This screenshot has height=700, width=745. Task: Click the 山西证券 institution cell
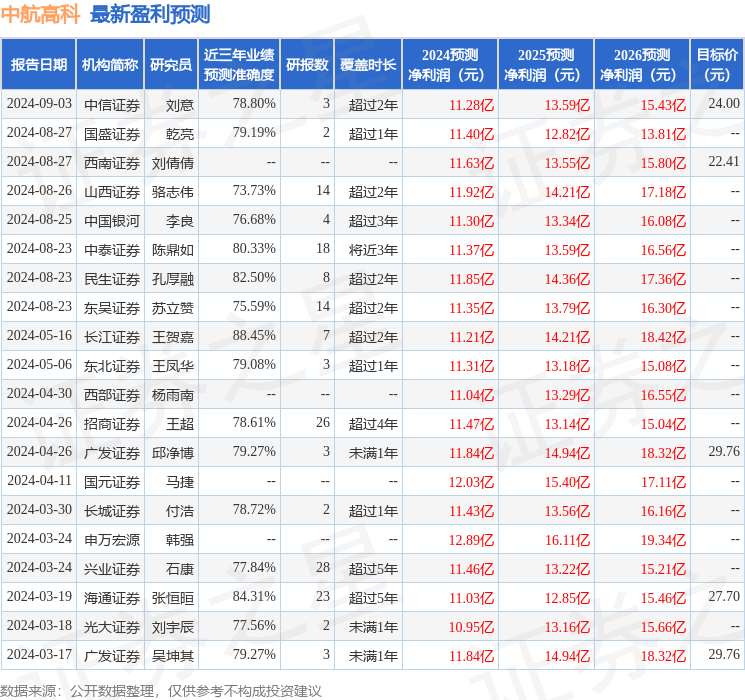point(112,192)
